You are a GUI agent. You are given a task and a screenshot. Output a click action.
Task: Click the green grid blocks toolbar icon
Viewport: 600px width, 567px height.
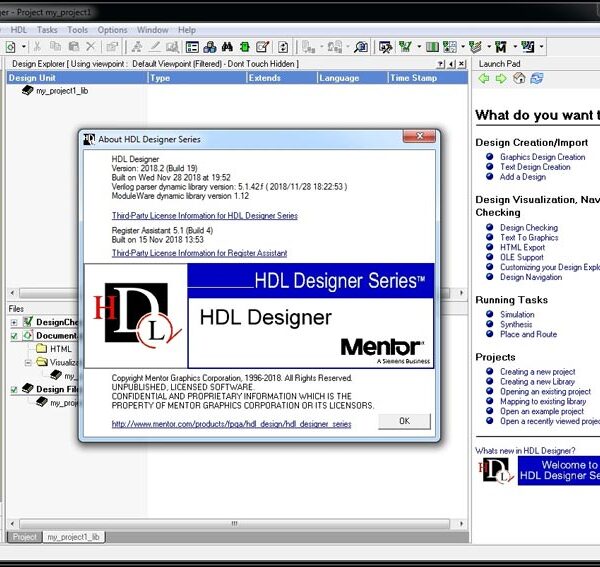click(x=450, y=47)
